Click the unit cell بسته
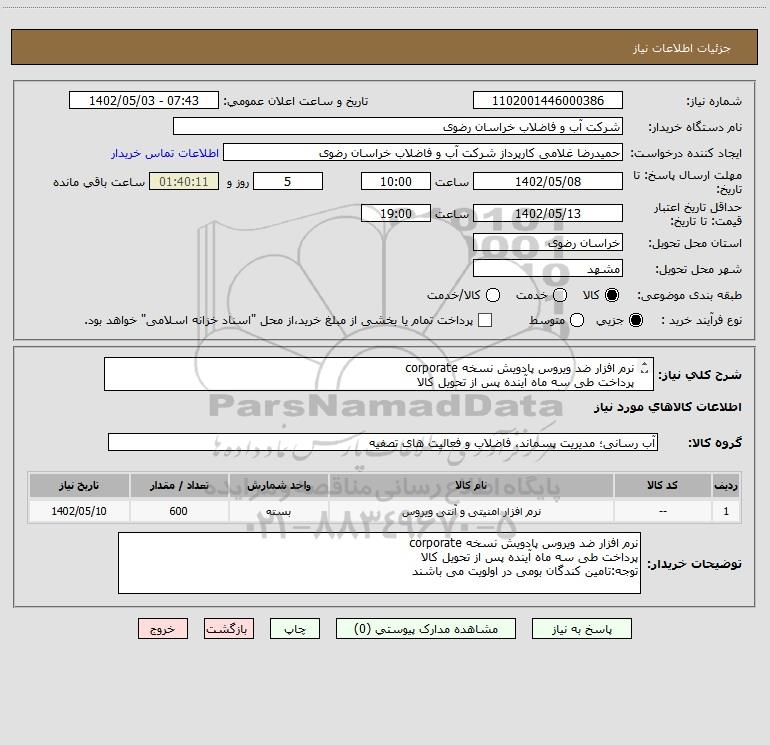770x745 pixels. tap(278, 512)
